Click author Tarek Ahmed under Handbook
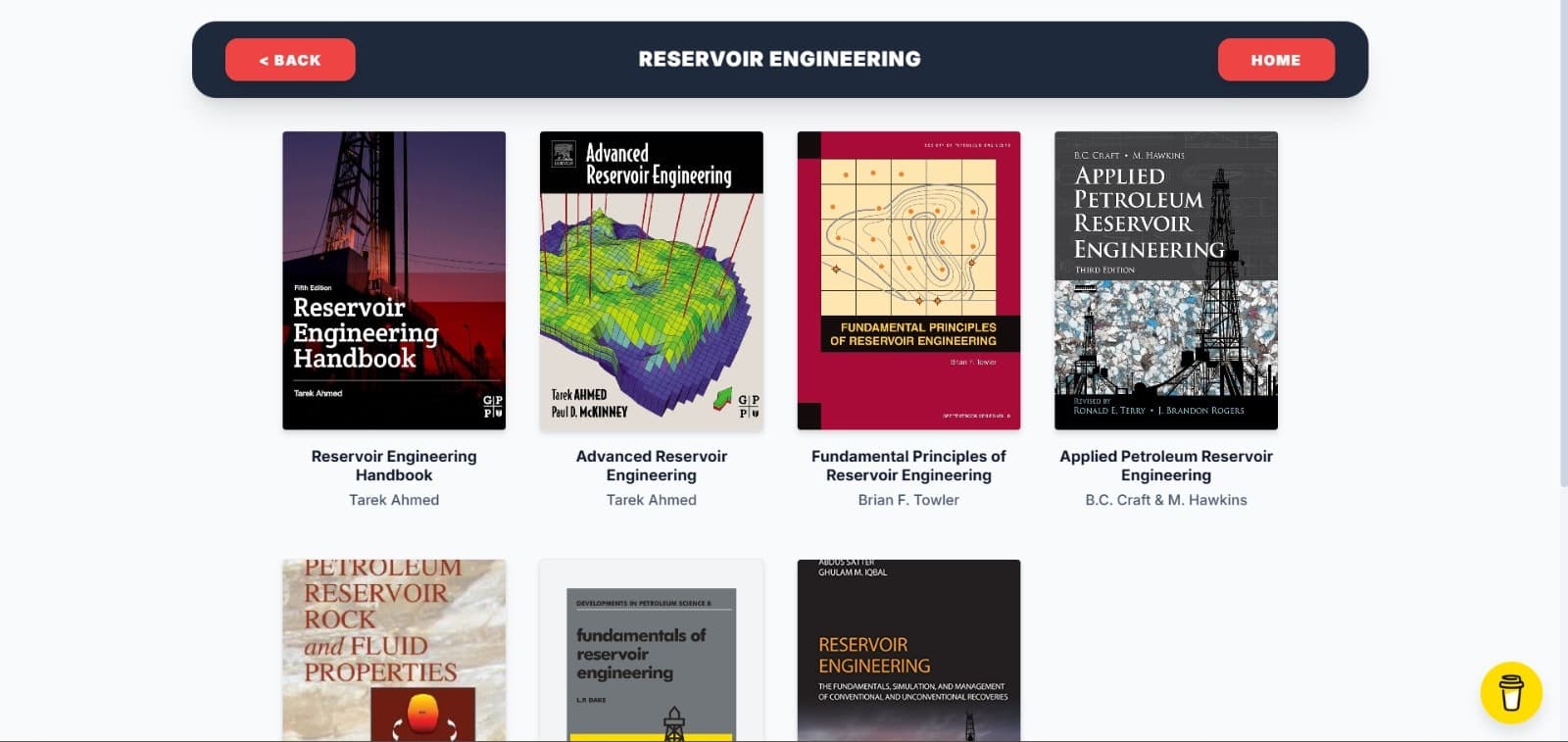1568x742 pixels. pos(394,500)
